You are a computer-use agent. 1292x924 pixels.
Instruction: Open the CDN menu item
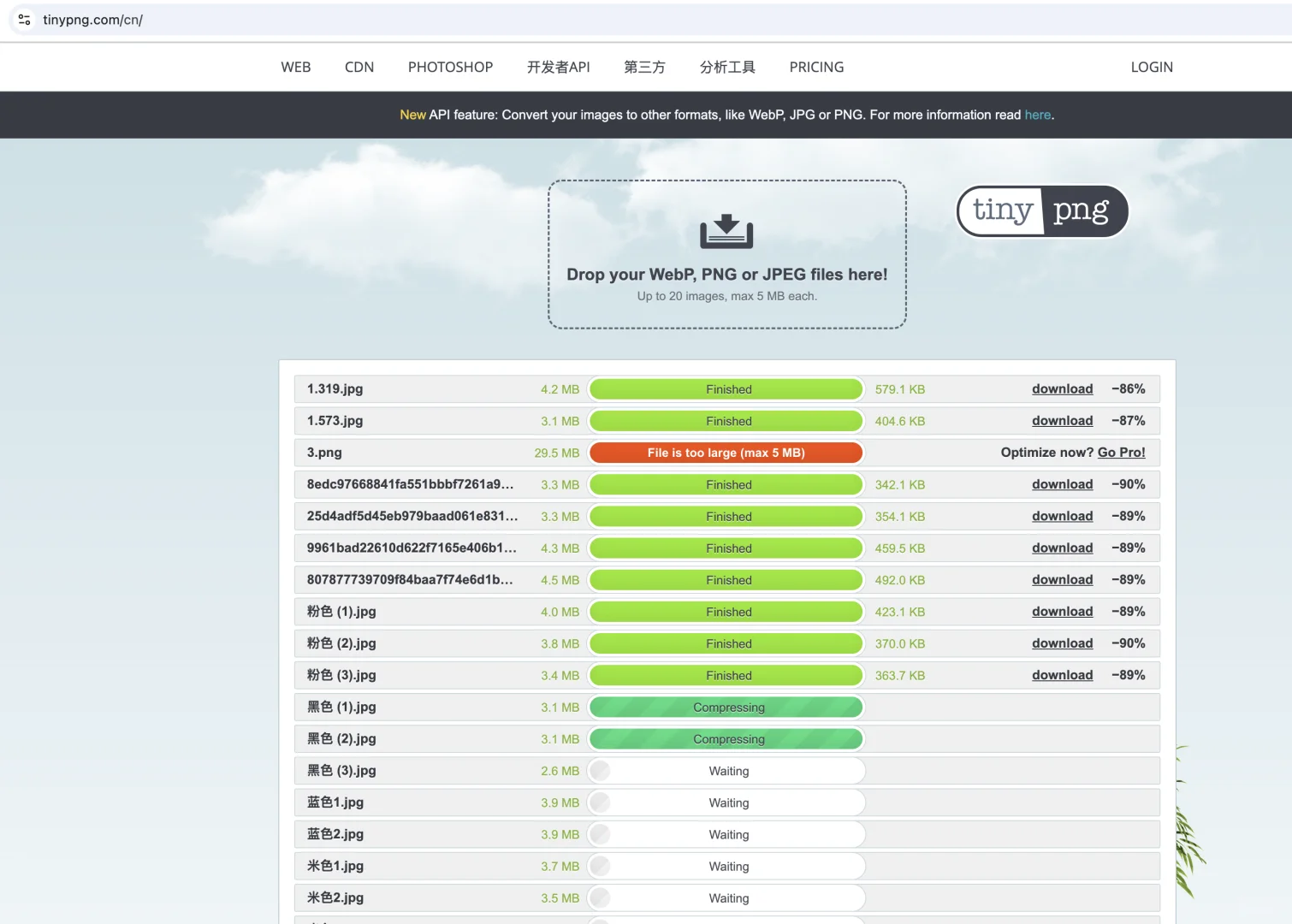point(359,67)
